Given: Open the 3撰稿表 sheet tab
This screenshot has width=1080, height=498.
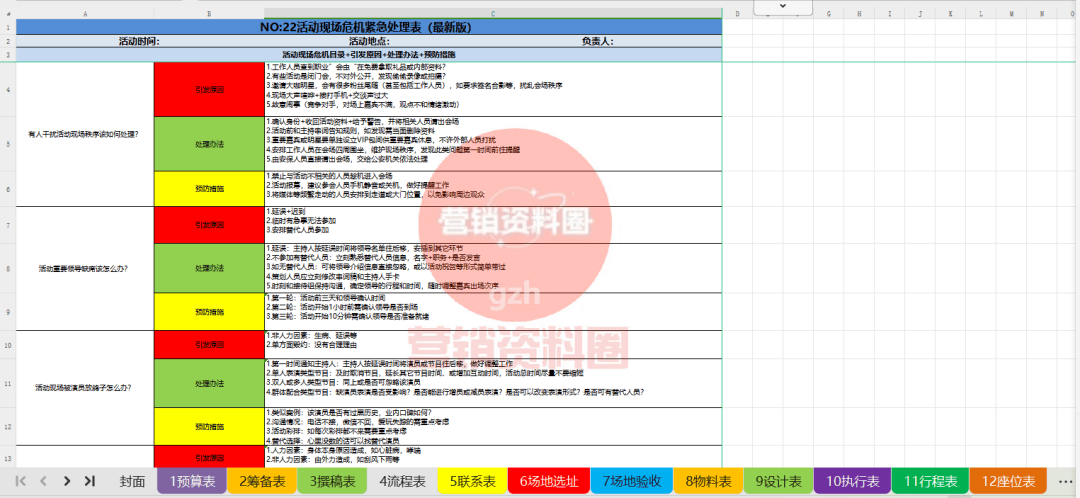Looking at the screenshot, I should pyautogui.click(x=332, y=481).
